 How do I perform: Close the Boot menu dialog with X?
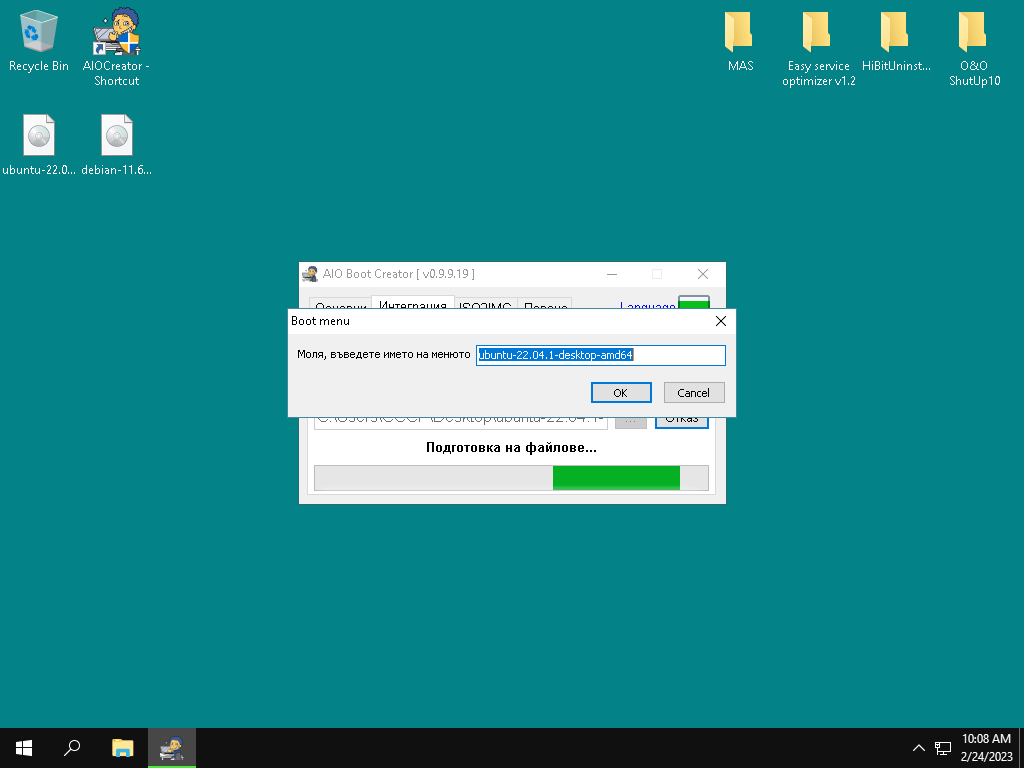[720, 321]
